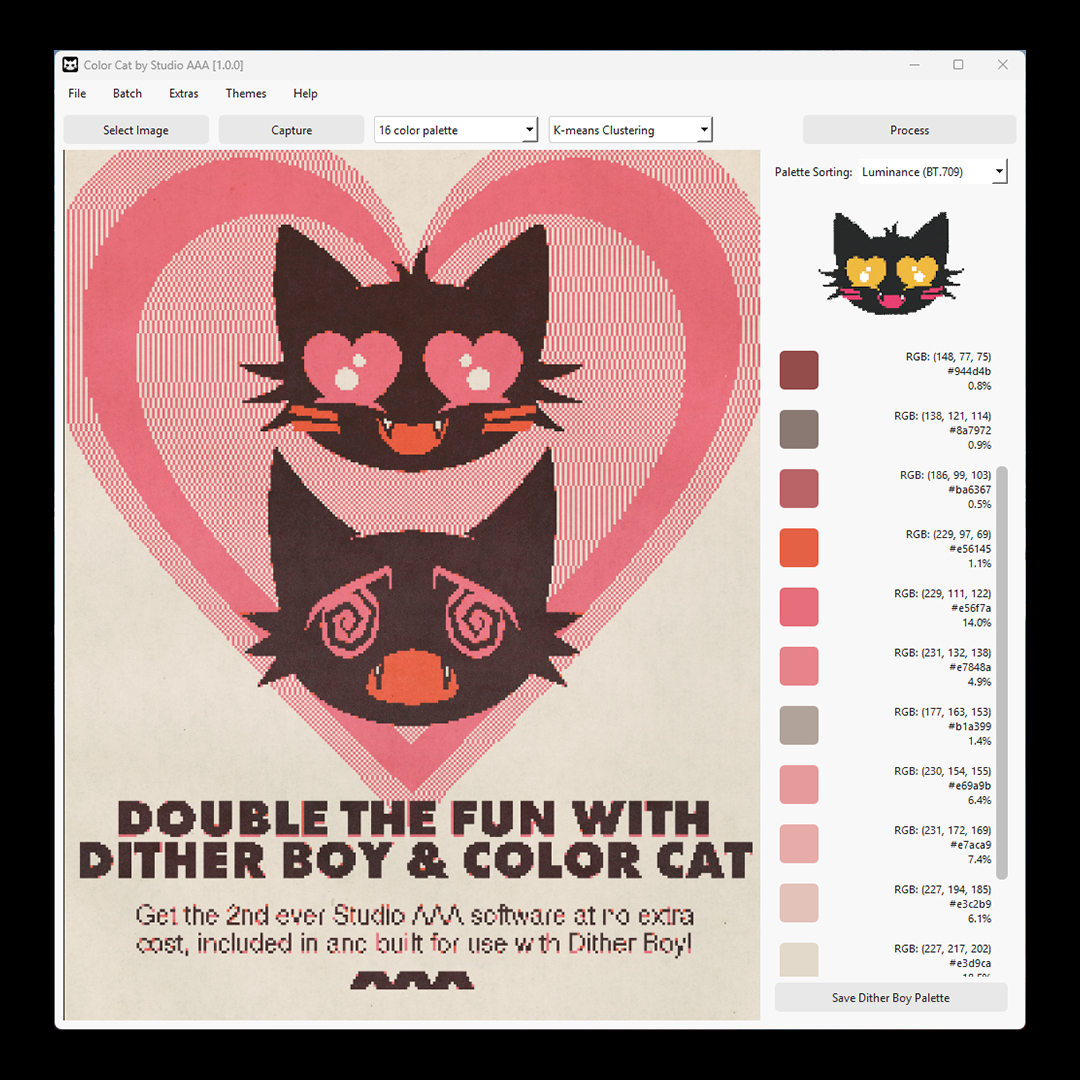The image size is (1080, 1080).
Task: Click the Color Cat app icon in the title bar
Action: coord(69,64)
